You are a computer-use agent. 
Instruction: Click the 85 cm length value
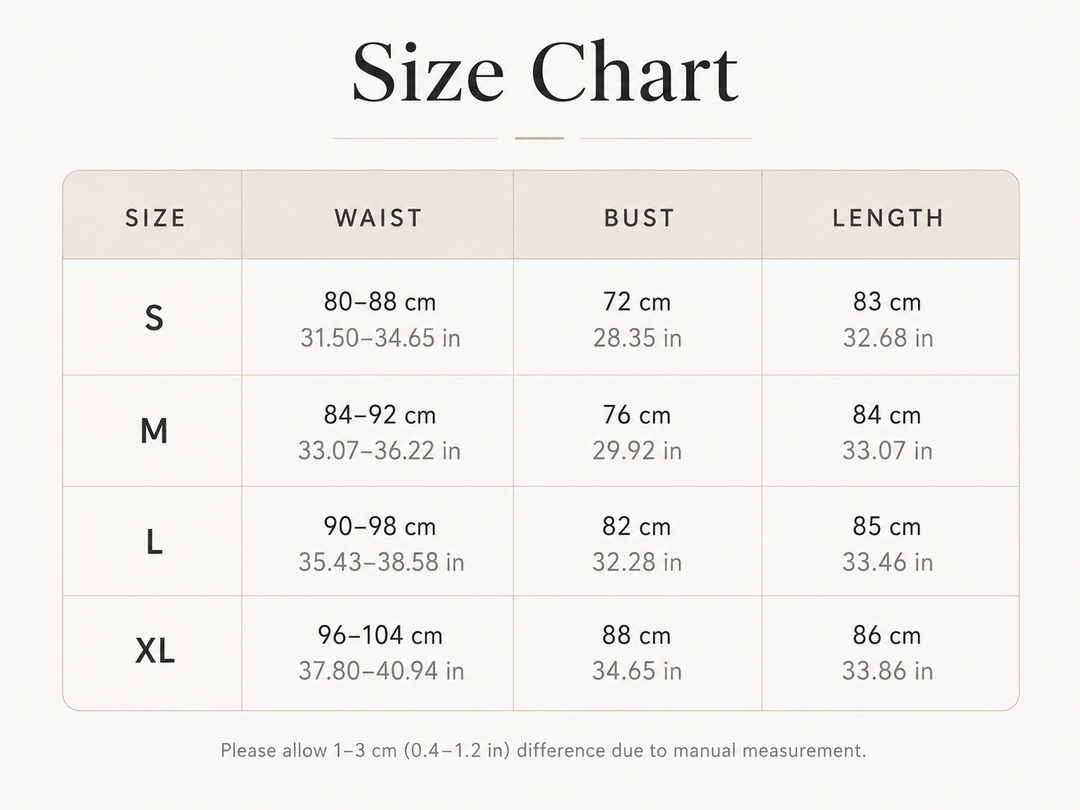pos(887,526)
